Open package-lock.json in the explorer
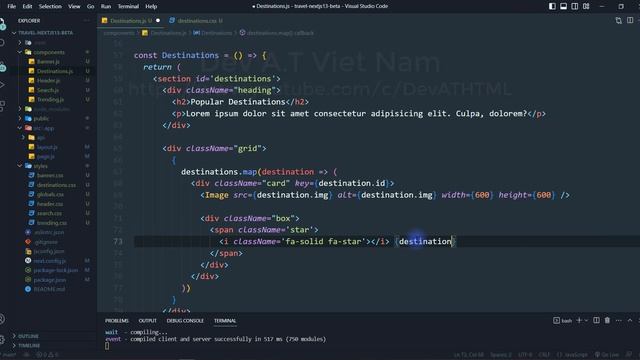 click(x=56, y=270)
